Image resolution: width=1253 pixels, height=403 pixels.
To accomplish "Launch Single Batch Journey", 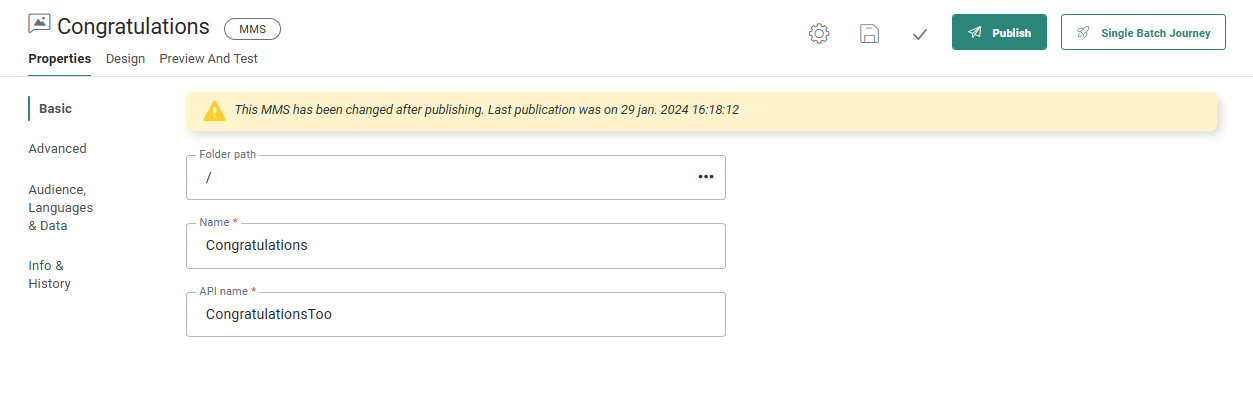I will [1143, 32].
